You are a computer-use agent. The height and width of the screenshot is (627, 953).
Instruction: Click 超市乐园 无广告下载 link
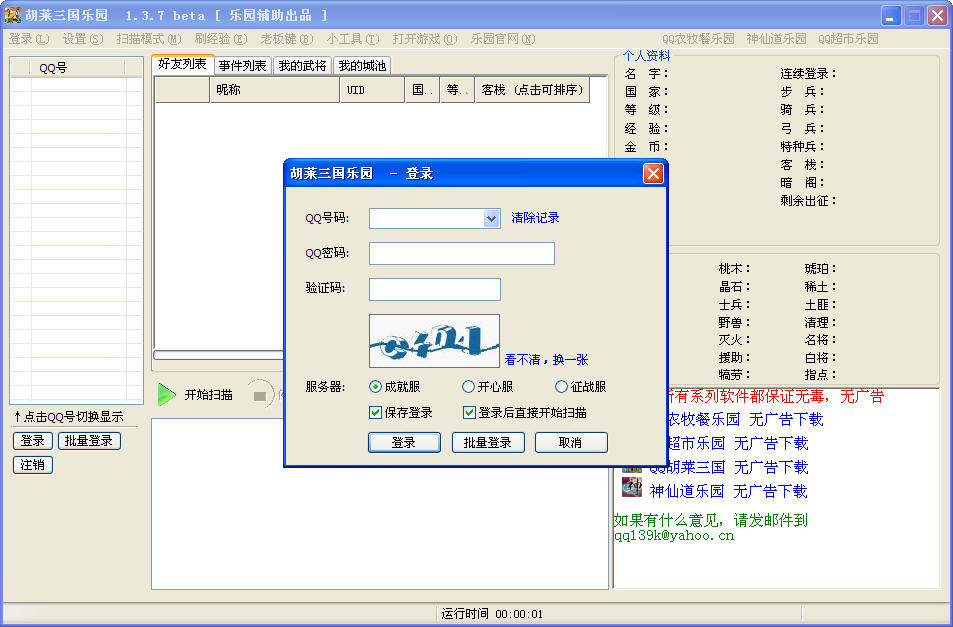click(x=737, y=444)
